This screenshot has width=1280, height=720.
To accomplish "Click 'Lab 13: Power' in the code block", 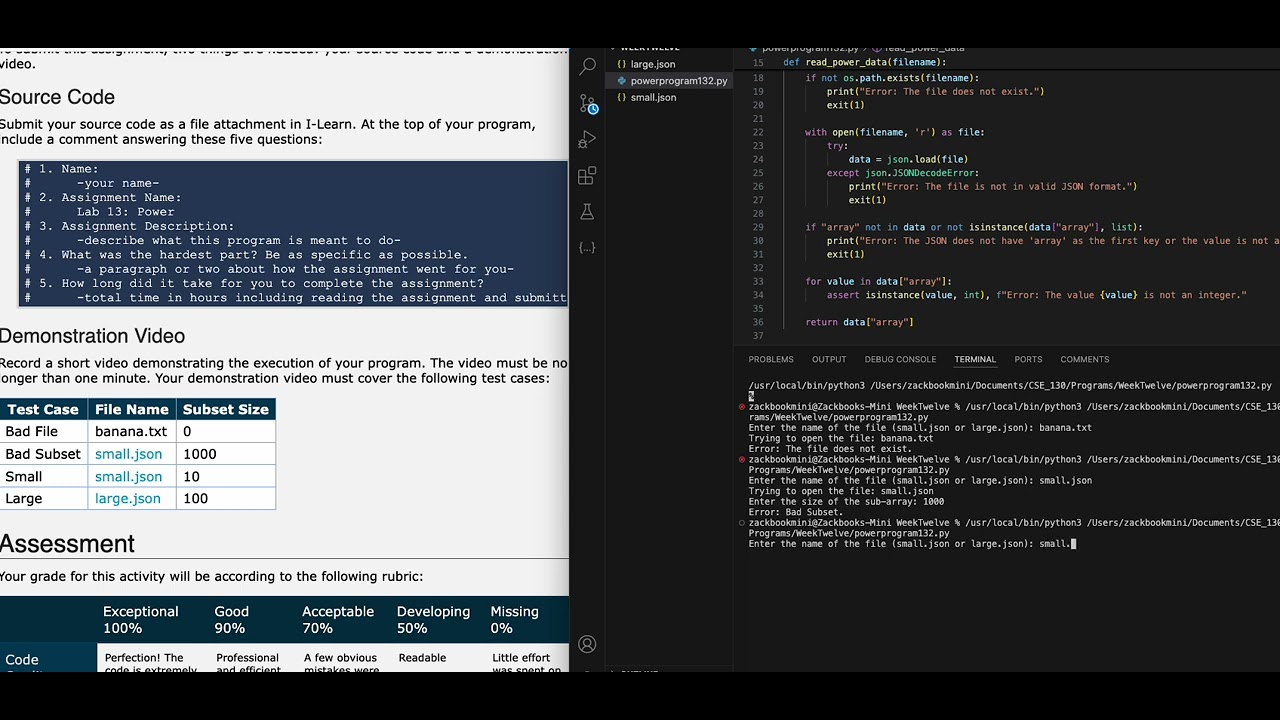I will click(125, 212).
